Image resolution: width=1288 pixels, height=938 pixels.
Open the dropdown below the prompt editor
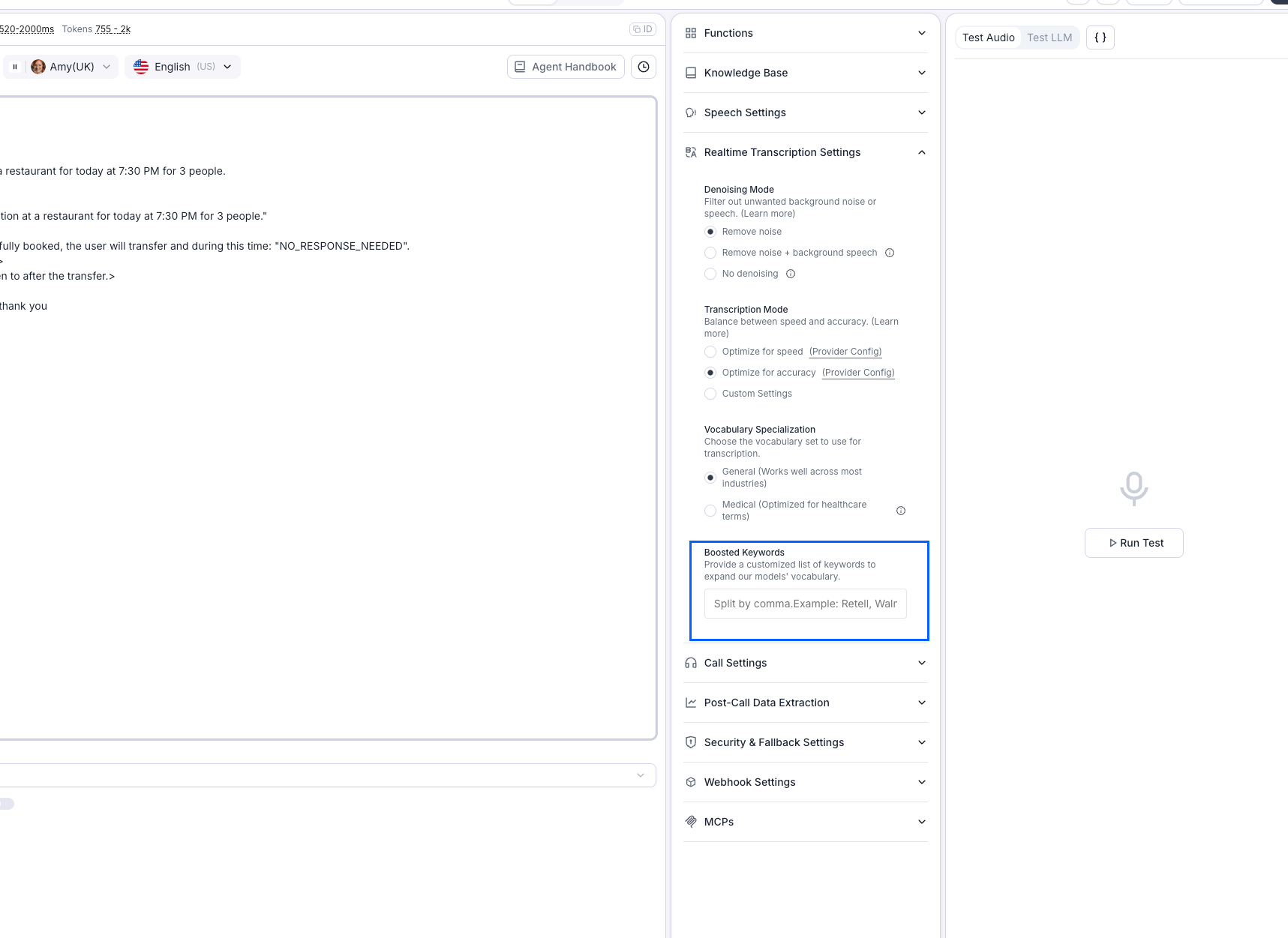326,775
